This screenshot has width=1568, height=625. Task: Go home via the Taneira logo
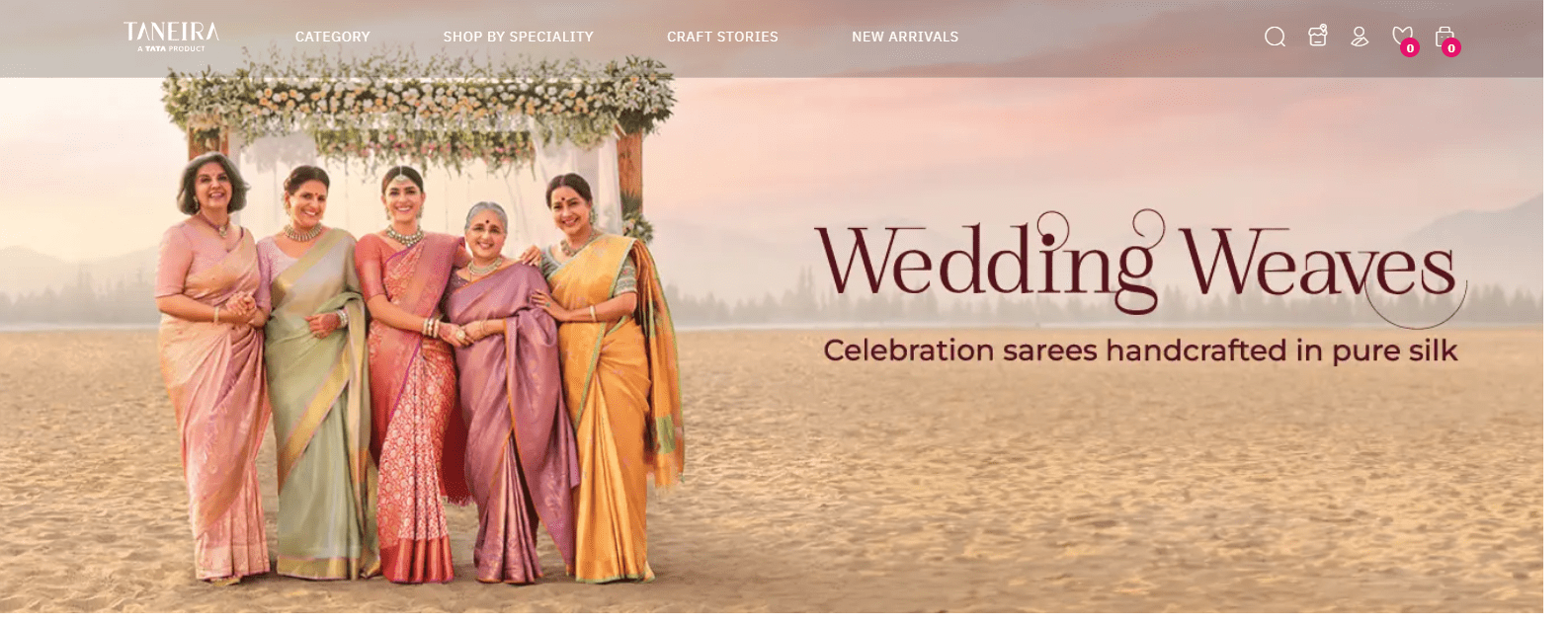coord(171,36)
